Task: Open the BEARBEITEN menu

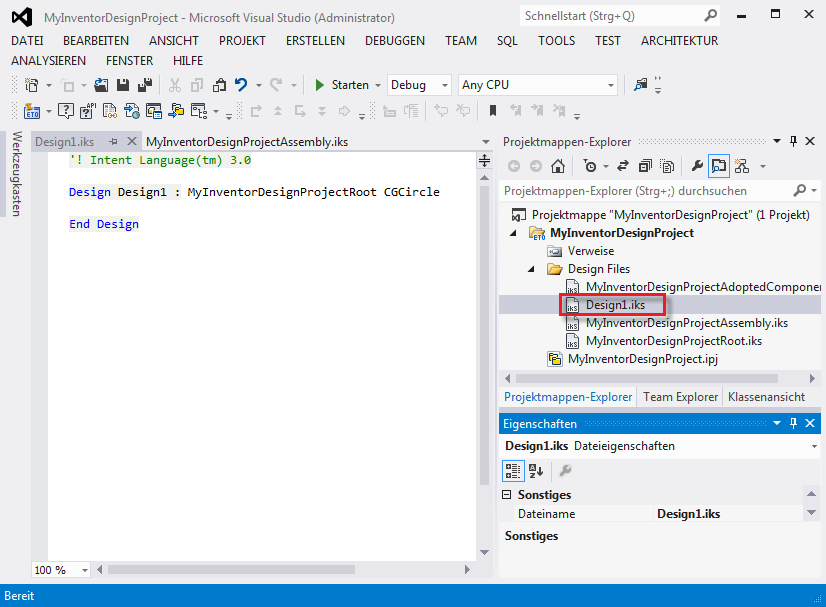Action: pyautogui.click(x=96, y=41)
